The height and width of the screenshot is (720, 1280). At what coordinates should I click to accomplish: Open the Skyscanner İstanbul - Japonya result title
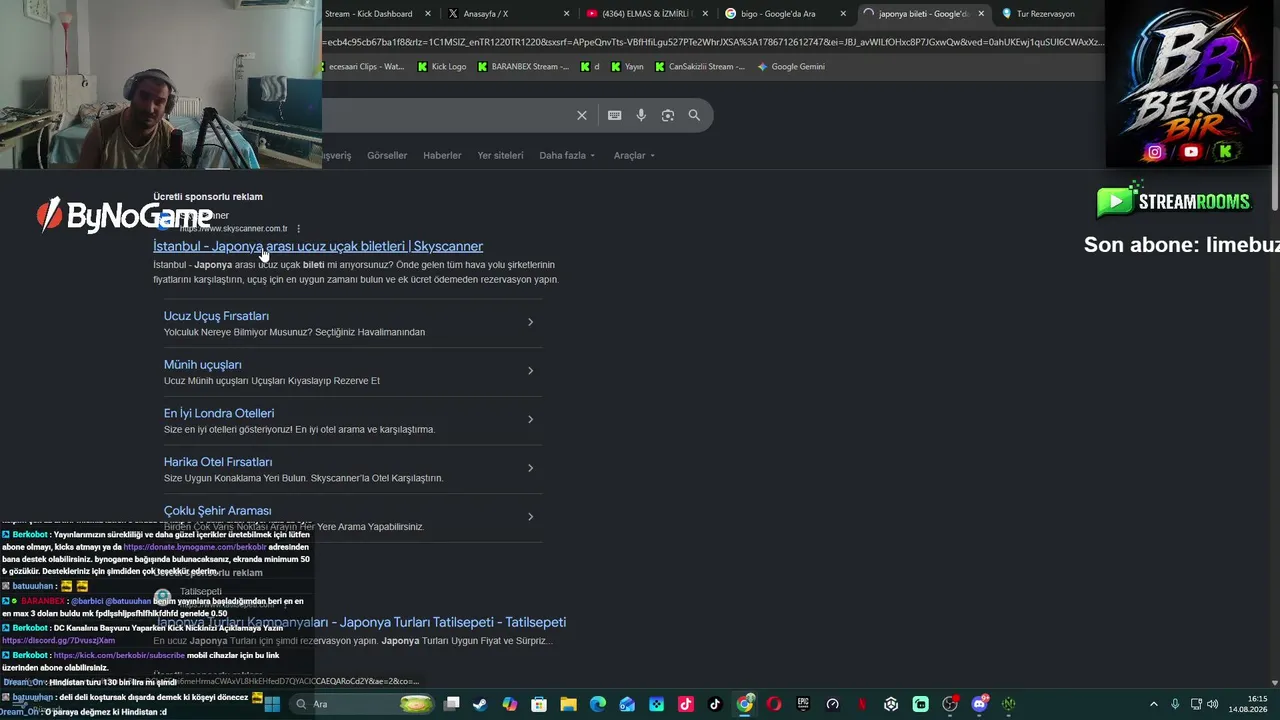tap(318, 246)
